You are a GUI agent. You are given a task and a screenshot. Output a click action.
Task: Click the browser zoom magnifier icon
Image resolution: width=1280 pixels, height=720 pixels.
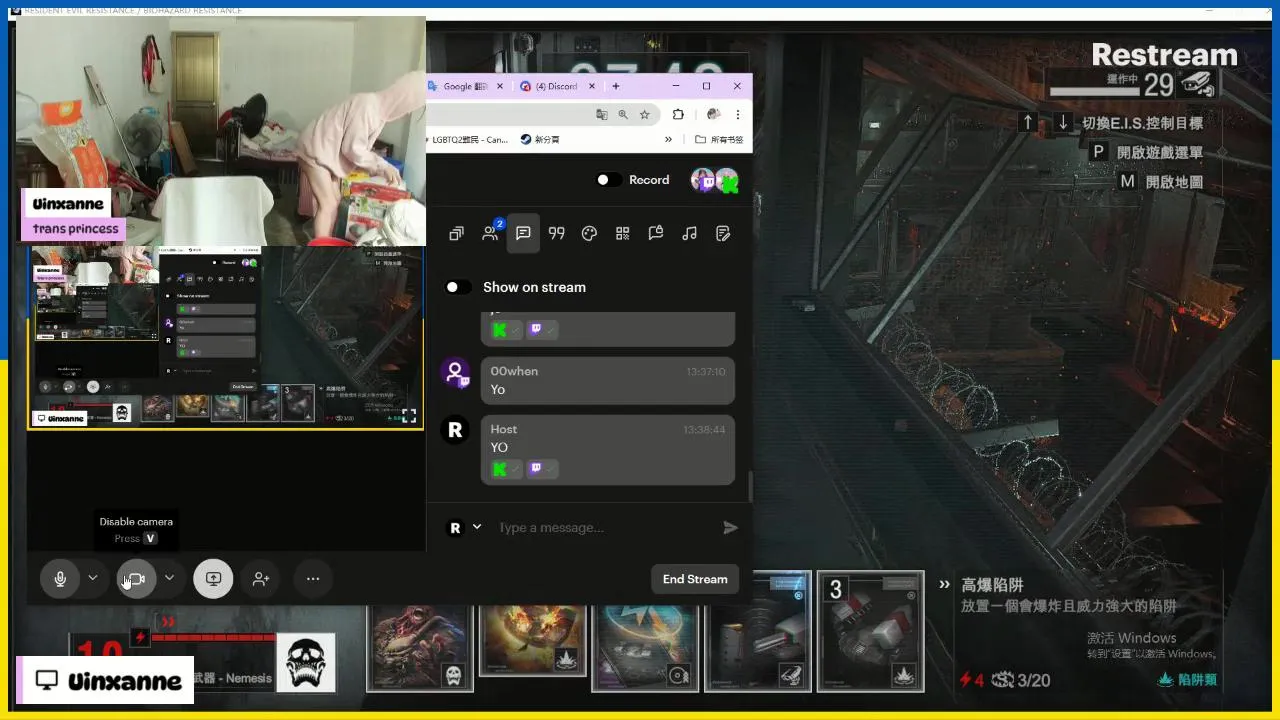coord(623,114)
